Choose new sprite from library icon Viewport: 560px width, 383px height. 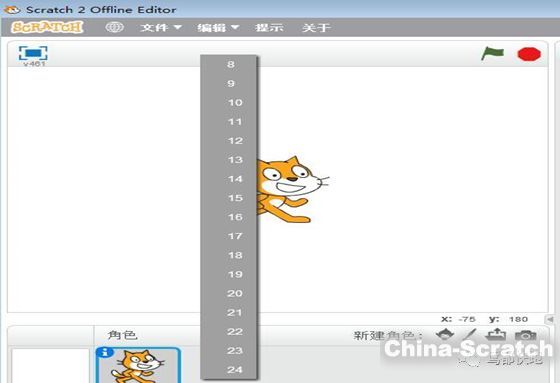point(445,335)
